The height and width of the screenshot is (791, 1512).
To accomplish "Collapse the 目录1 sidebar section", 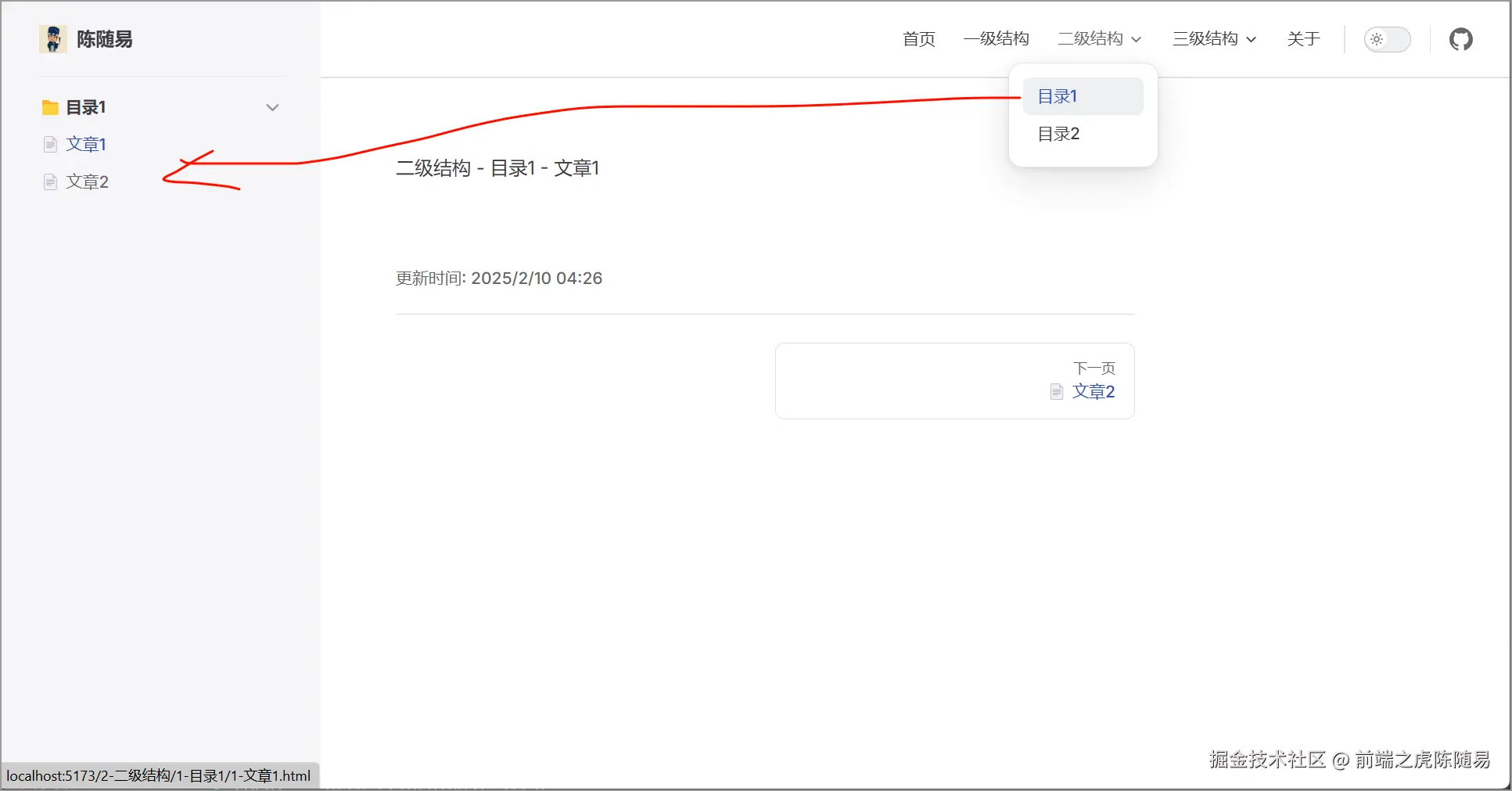I will [271, 107].
